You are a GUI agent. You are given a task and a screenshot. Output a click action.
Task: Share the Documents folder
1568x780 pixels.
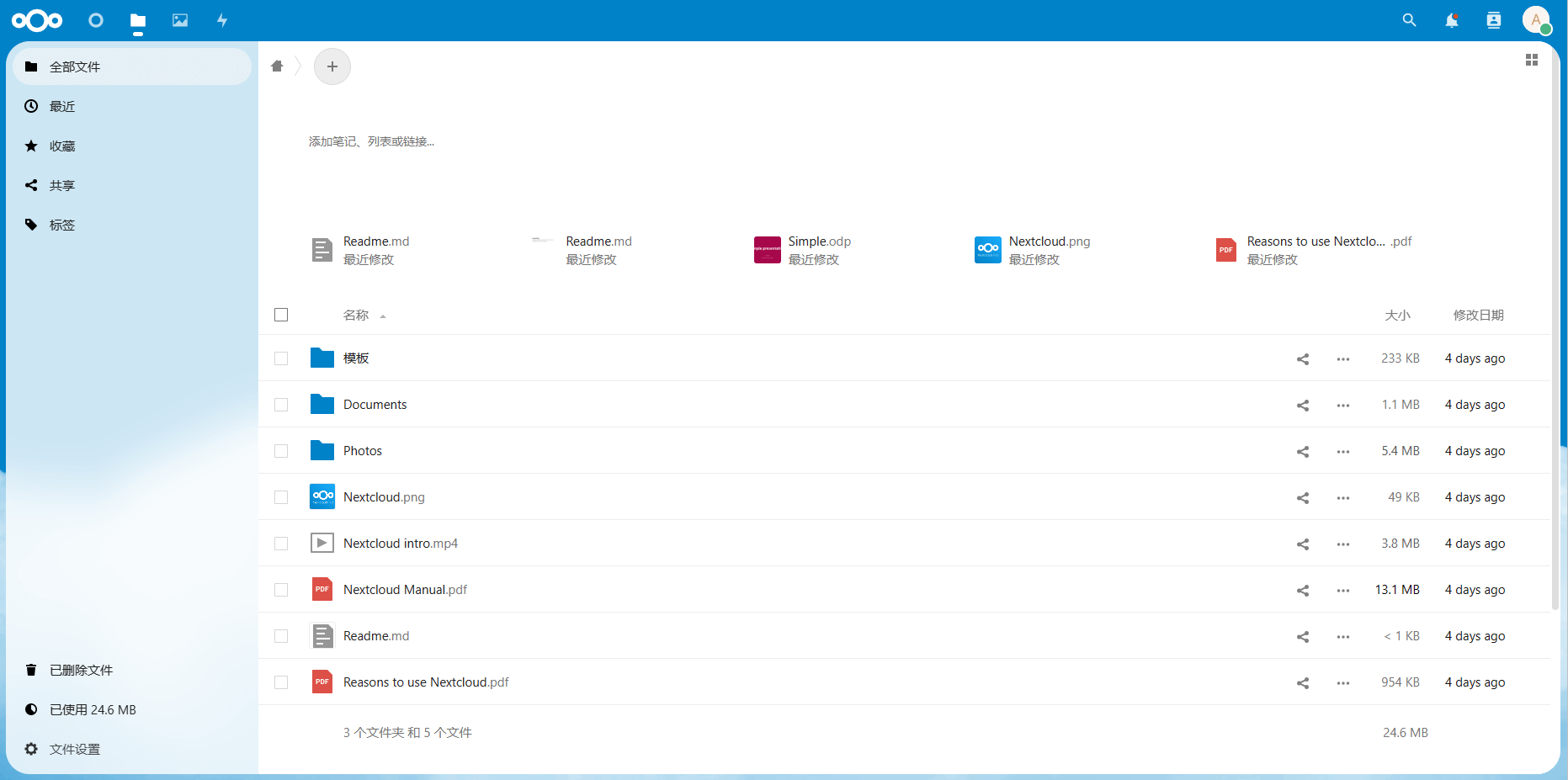[1303, 406]
